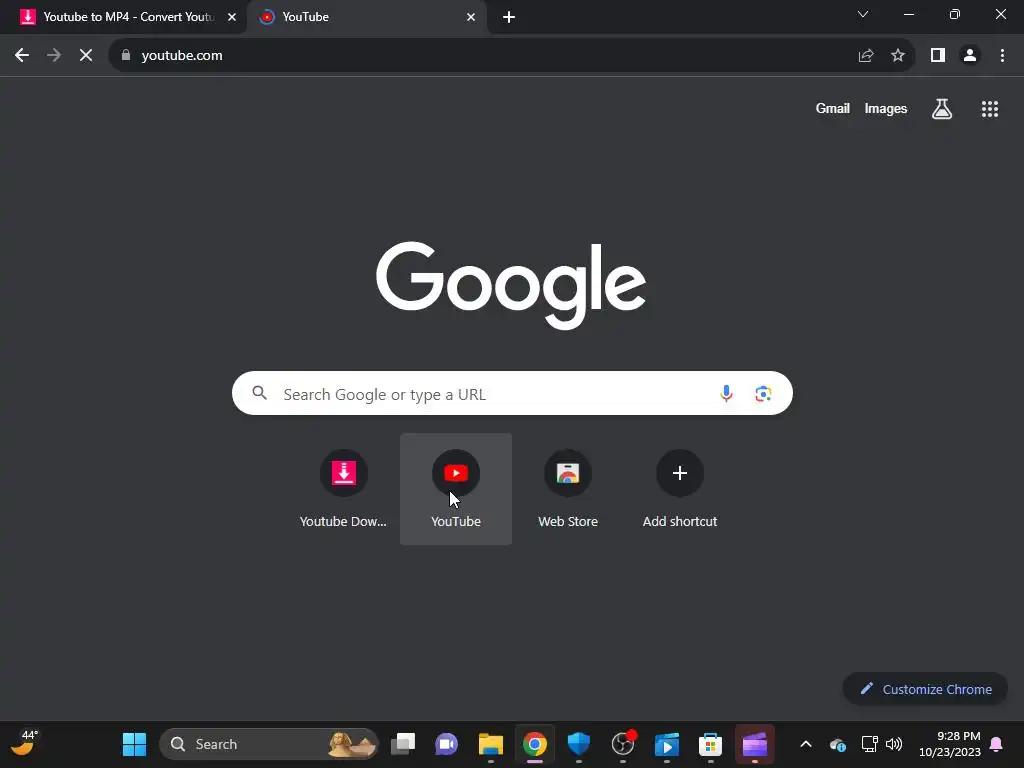Click Customize Chrome button
Viewport: 1024px width, 768px height.
tap(925, 689)
